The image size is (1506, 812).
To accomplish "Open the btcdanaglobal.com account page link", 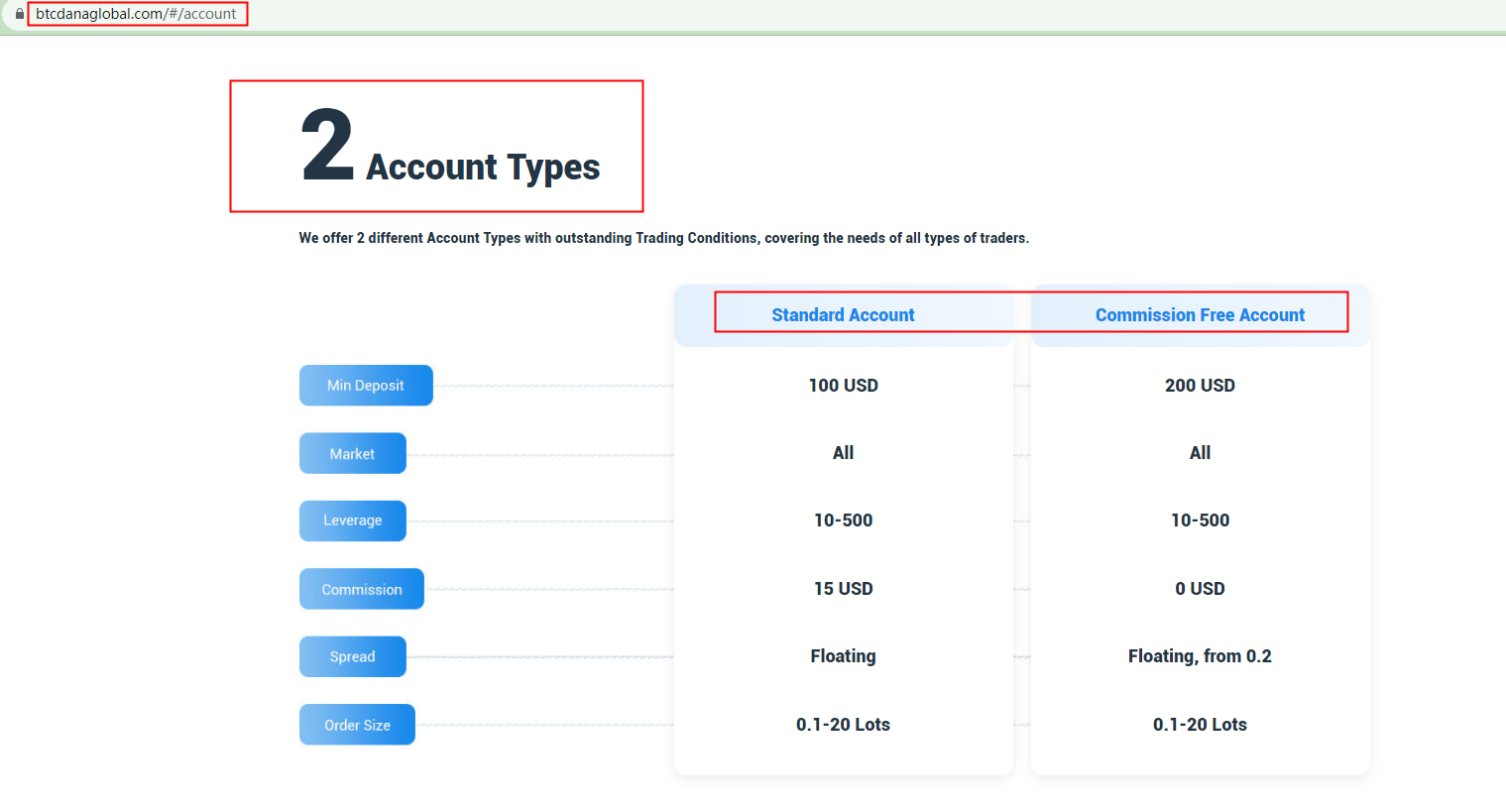I will click(137, 14).
